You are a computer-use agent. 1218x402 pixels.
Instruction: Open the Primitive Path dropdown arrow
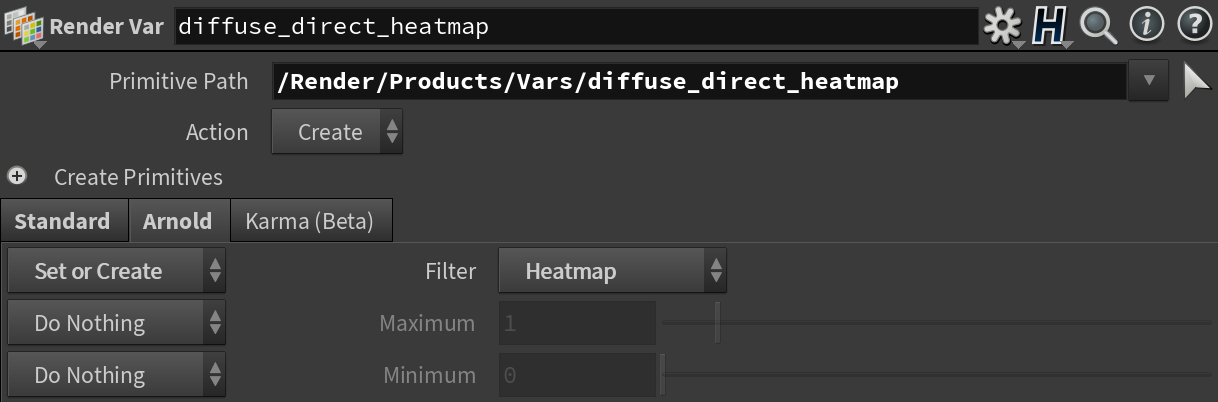[1149, 81]
